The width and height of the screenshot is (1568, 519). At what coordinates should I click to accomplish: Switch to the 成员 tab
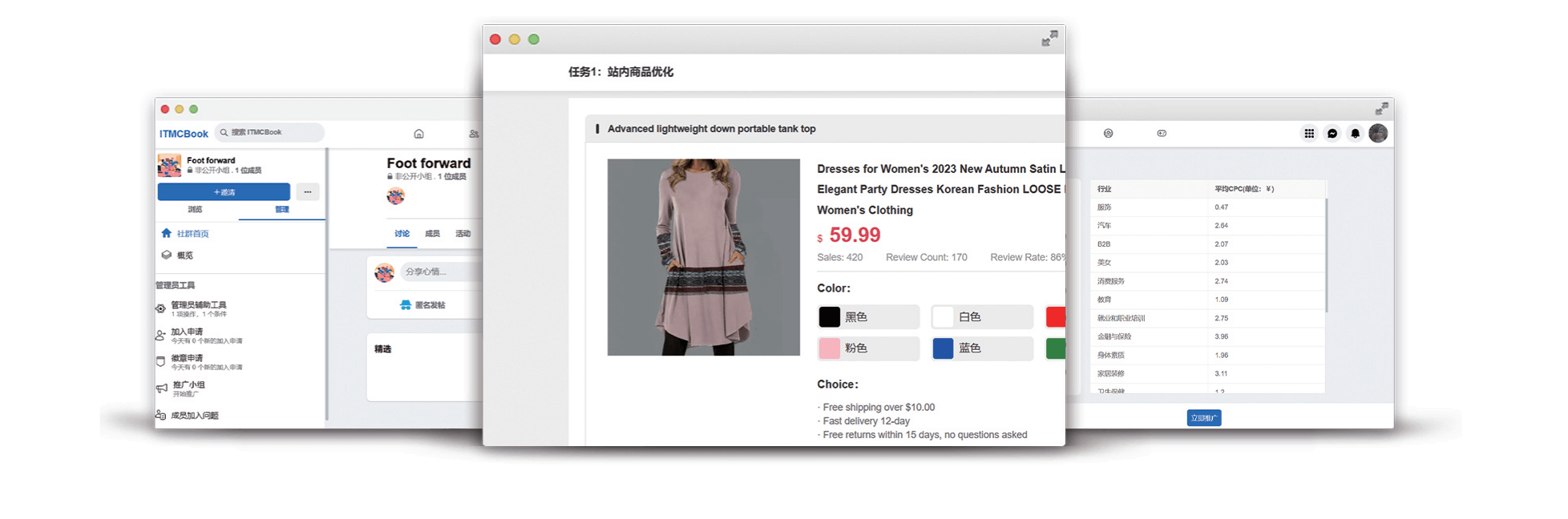432,234
